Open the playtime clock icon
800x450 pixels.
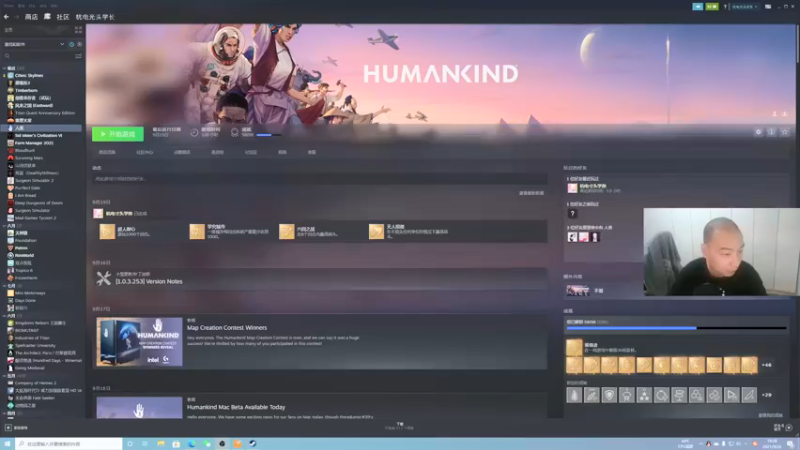coord(194,133)
